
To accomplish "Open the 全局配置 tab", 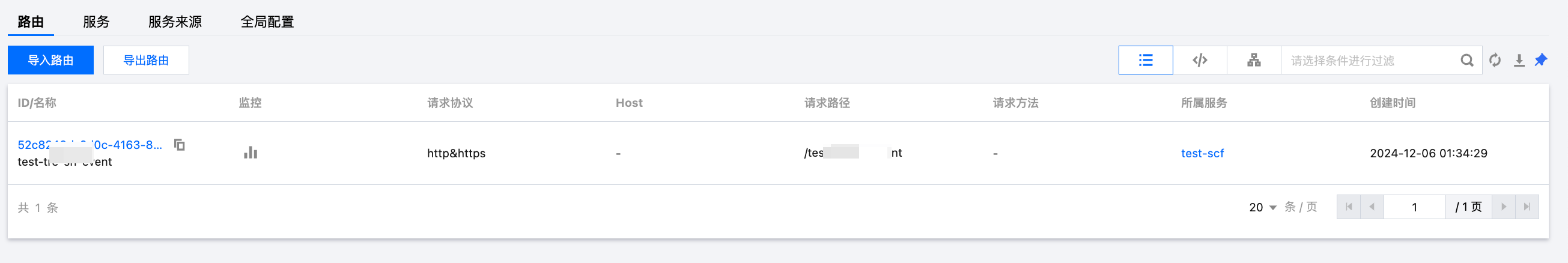I will coord(267,22).
